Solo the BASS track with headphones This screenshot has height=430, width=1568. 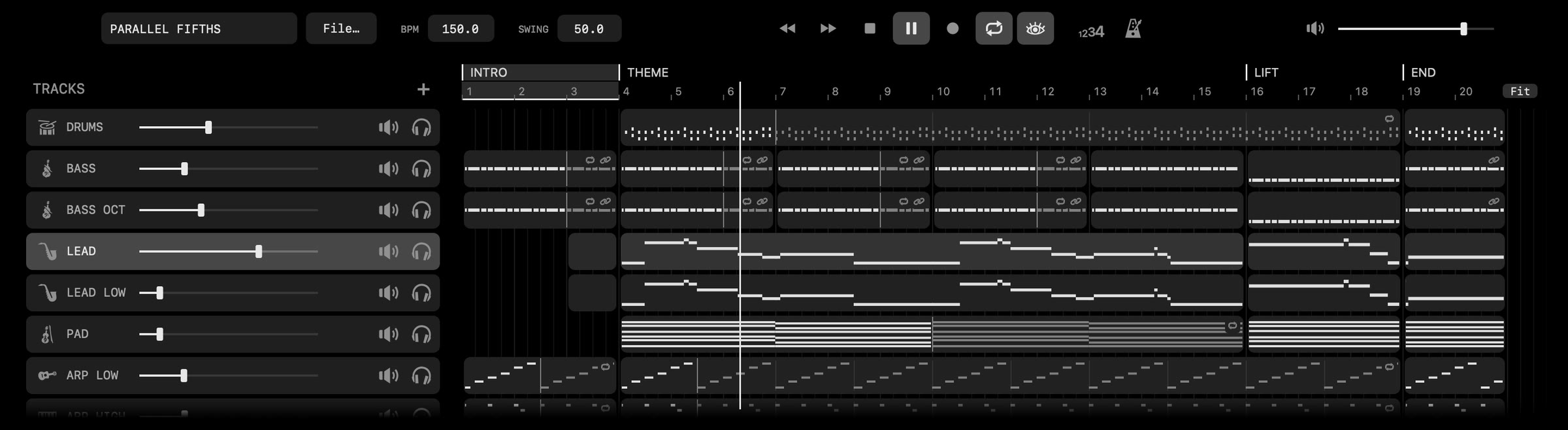tap(421, 169)
